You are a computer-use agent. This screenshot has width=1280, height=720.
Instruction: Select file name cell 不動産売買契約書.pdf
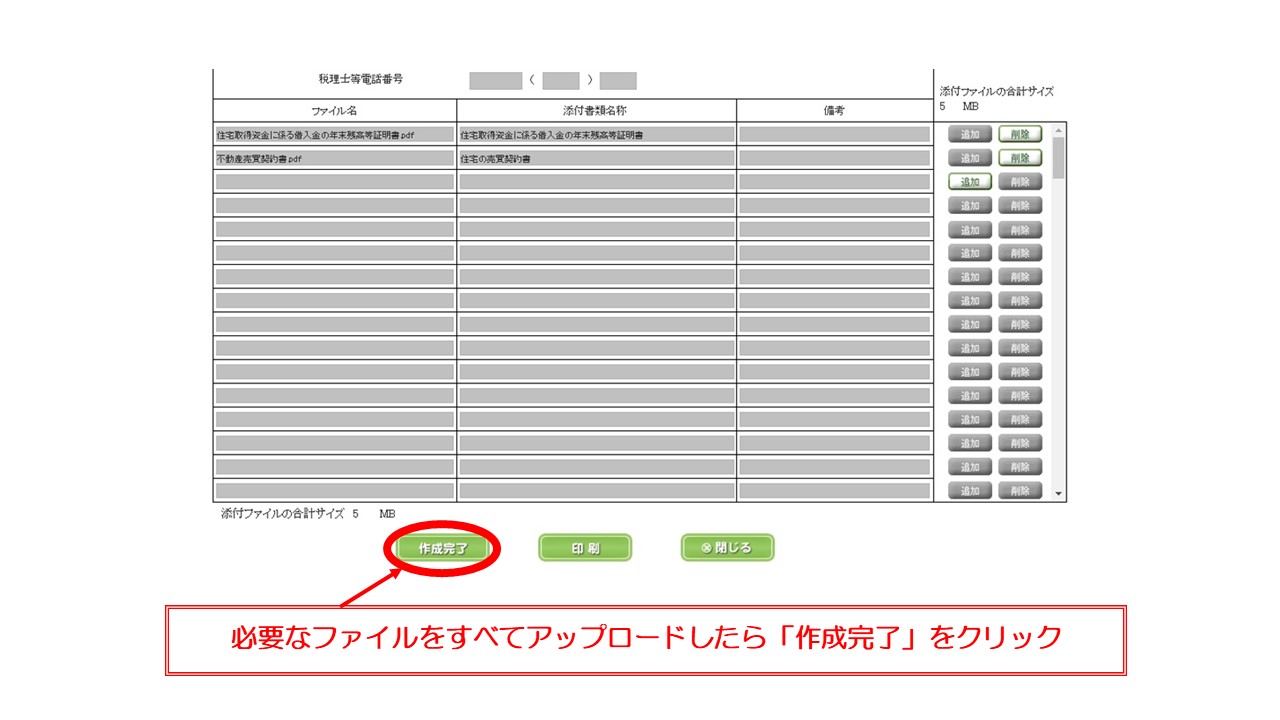click(x=335, y=158)
